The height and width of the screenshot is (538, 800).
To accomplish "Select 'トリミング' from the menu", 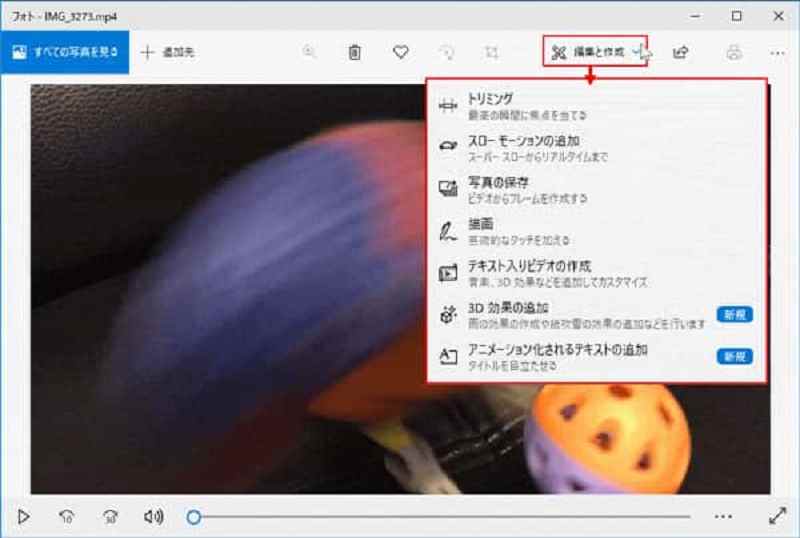I will (596, 106).
